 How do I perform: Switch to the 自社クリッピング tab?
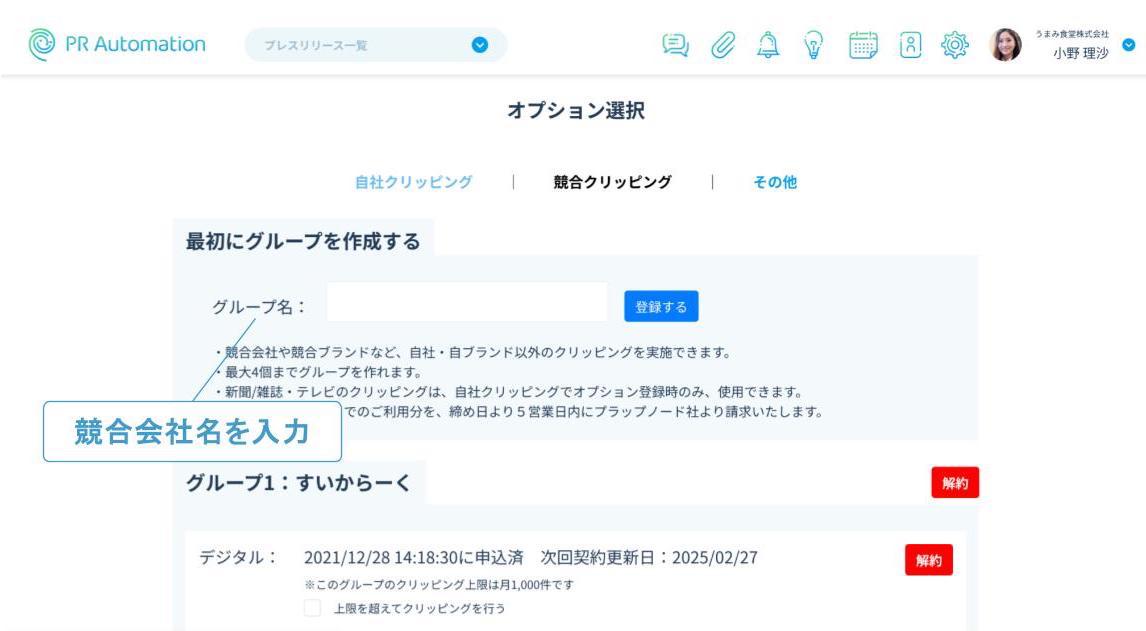[x=413, y=182]
